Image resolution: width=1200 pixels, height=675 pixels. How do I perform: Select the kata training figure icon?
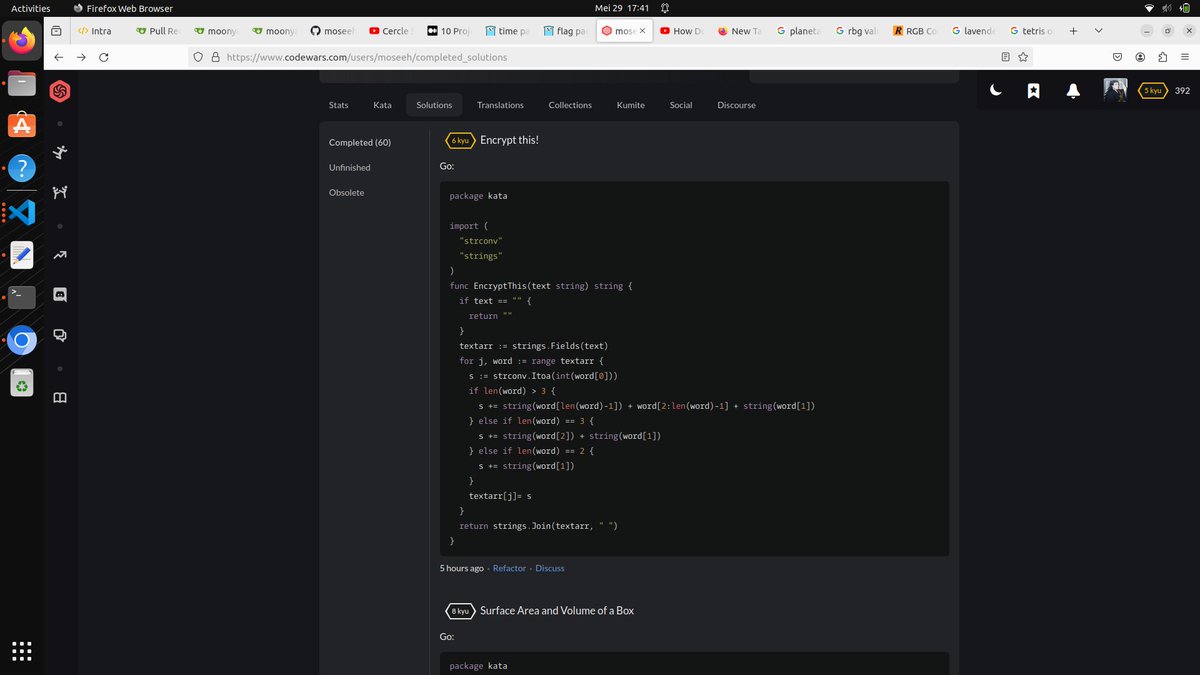click(59, 151)
